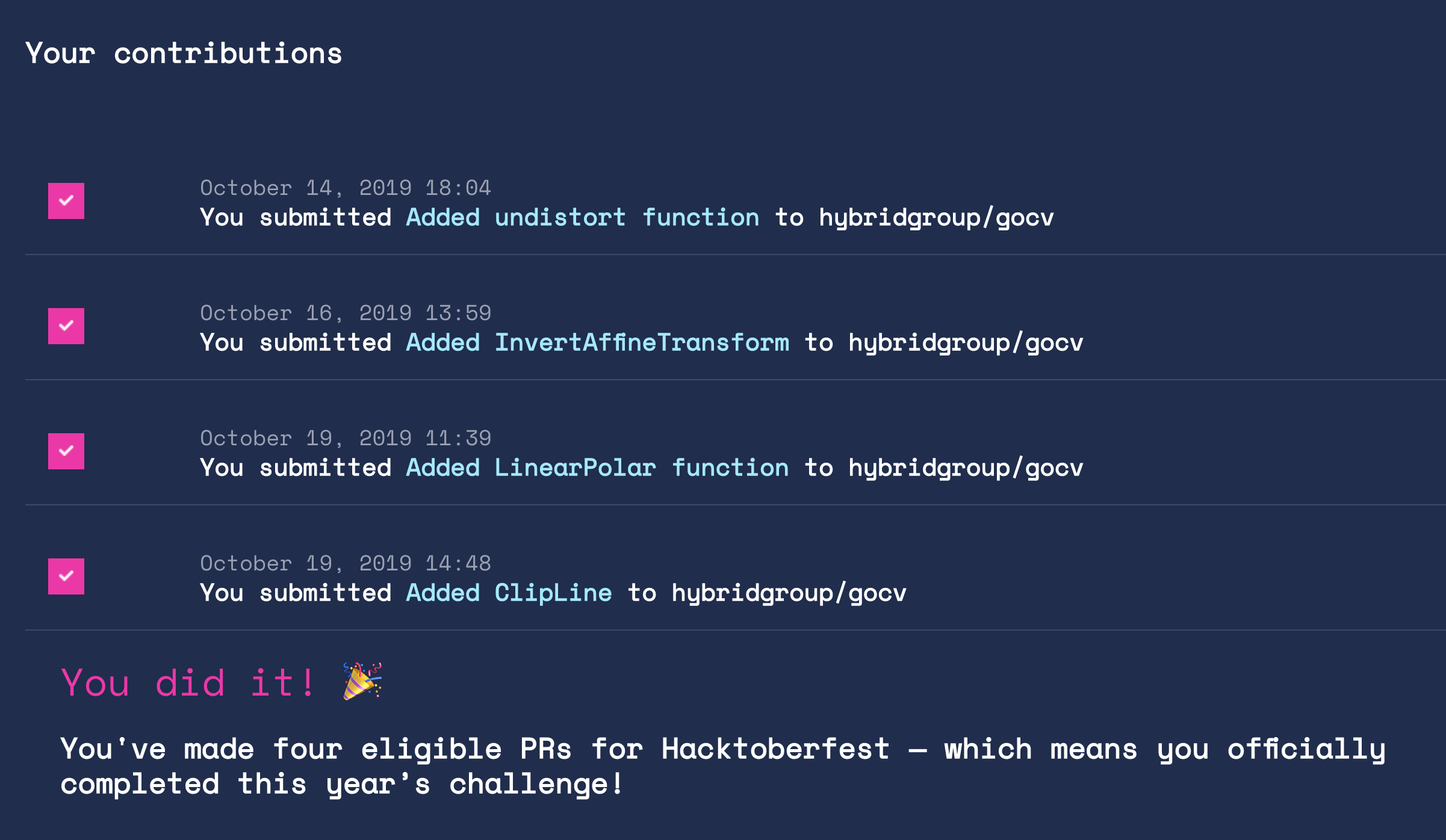Image resolution: width=1446 pixels, height=840 pixels.
Task: Click the October 16, 2019 13:59 timestamp
Action: (x=346, y=313)
